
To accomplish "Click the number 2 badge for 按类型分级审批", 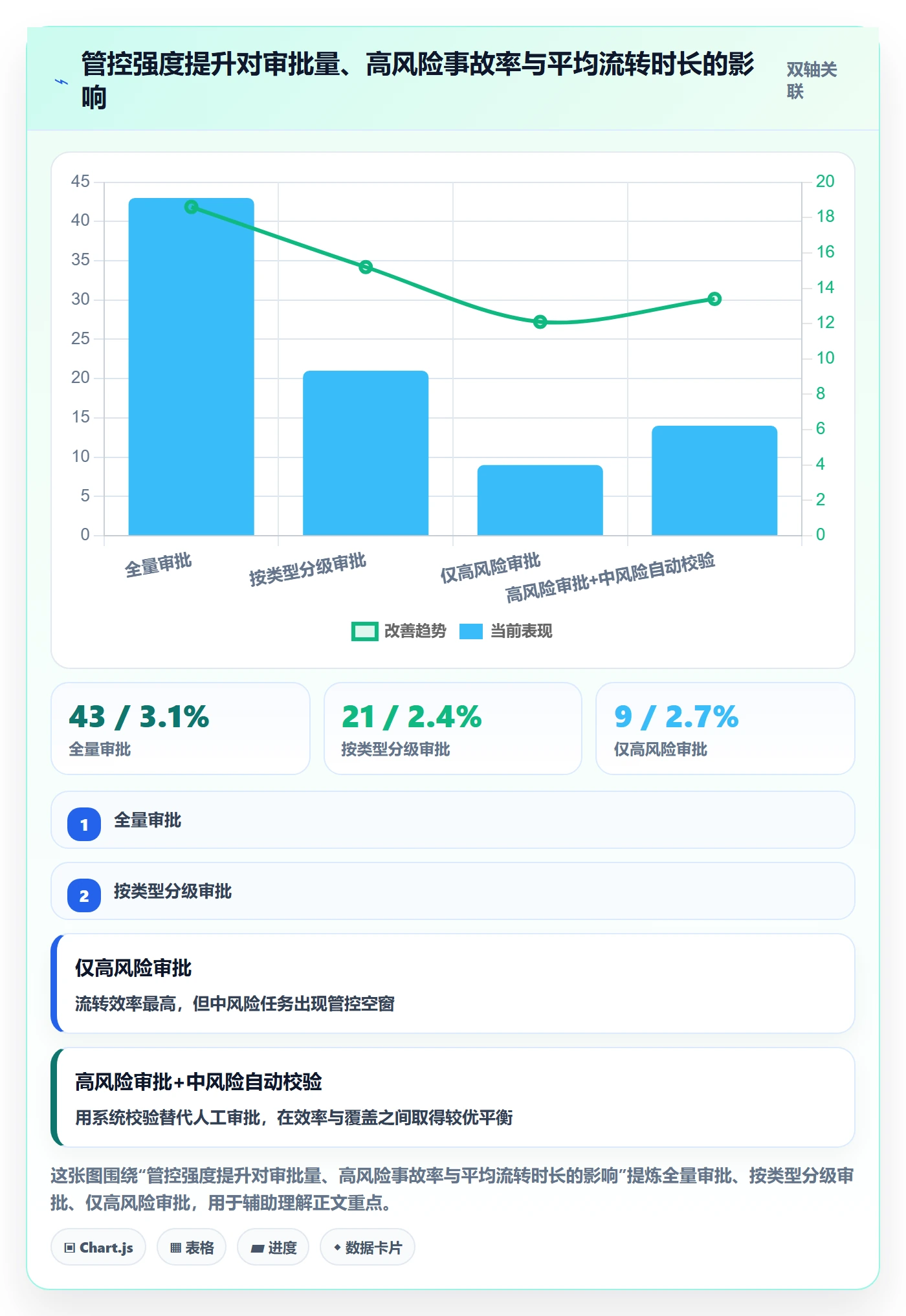I will click(x=84, y=895).
